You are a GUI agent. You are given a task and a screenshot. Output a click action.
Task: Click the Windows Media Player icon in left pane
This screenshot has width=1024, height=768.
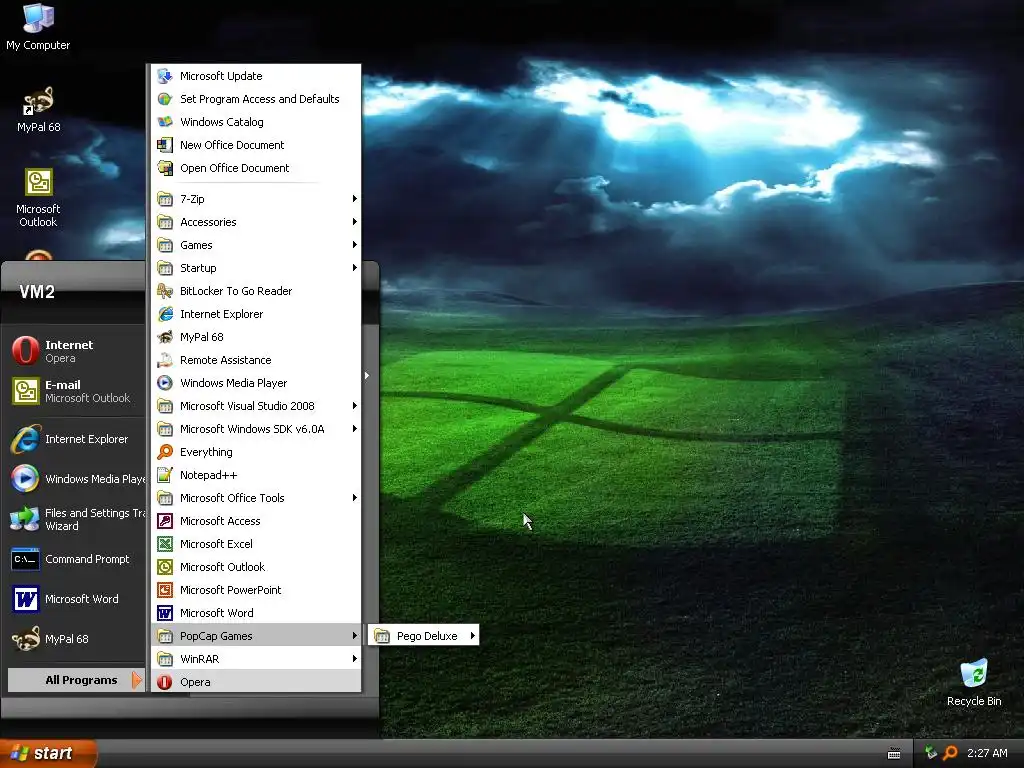click(x=25, y=479)
